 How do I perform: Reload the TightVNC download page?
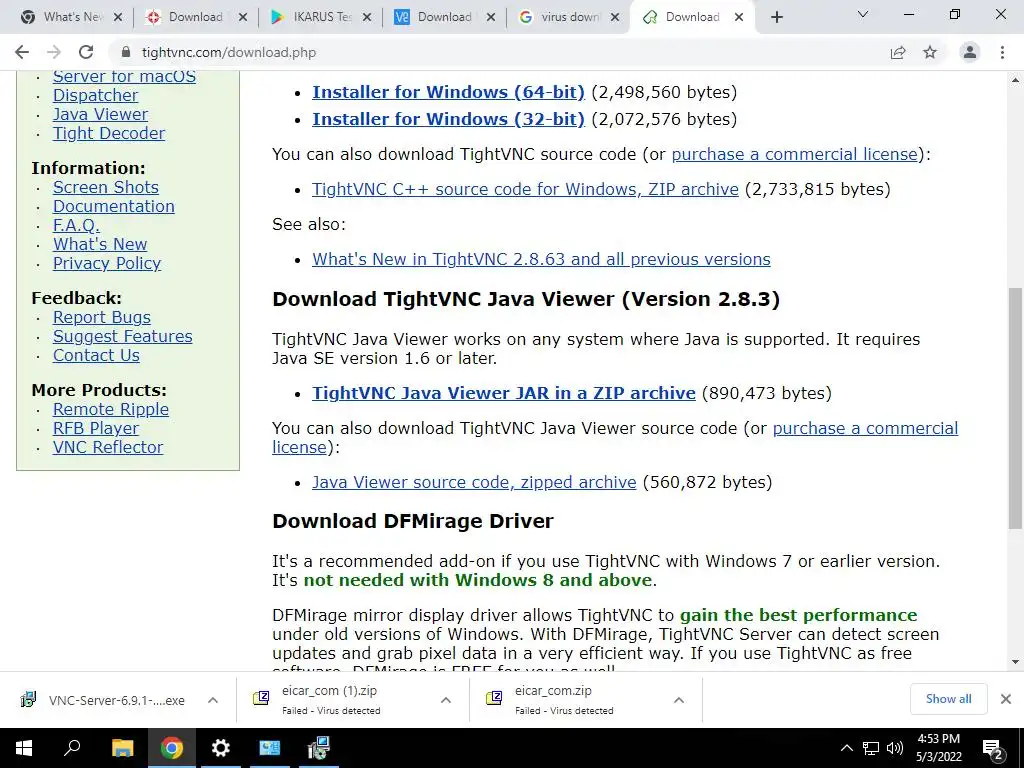86,52
